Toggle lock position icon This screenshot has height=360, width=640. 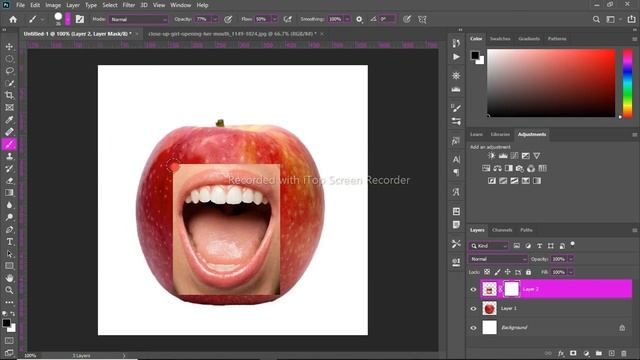click(508, 272)
